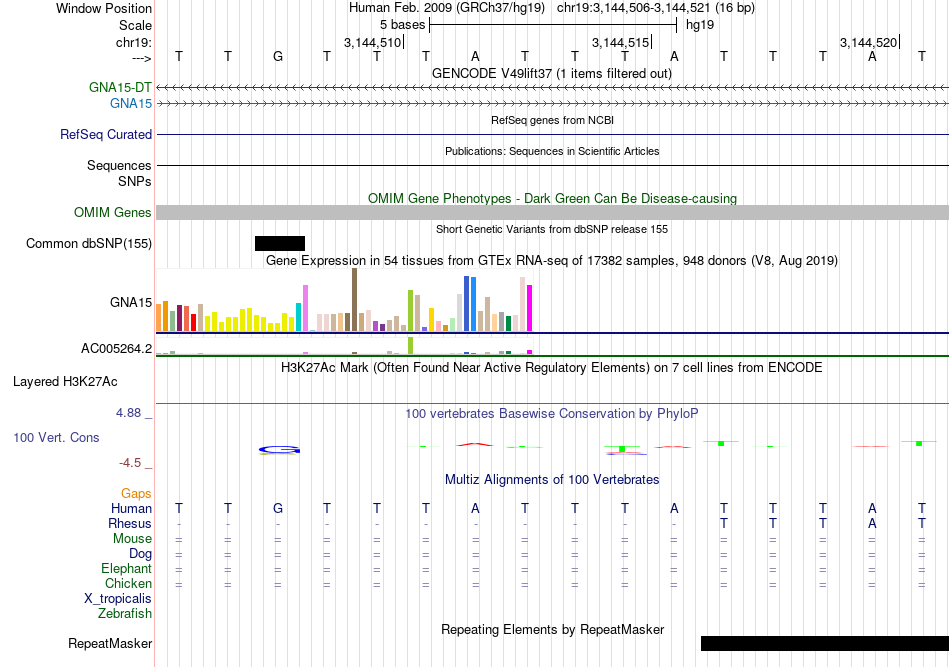Click the position marker 3,144,520
The height and width of the screenshot is (667, 950).
click(868, 42)
